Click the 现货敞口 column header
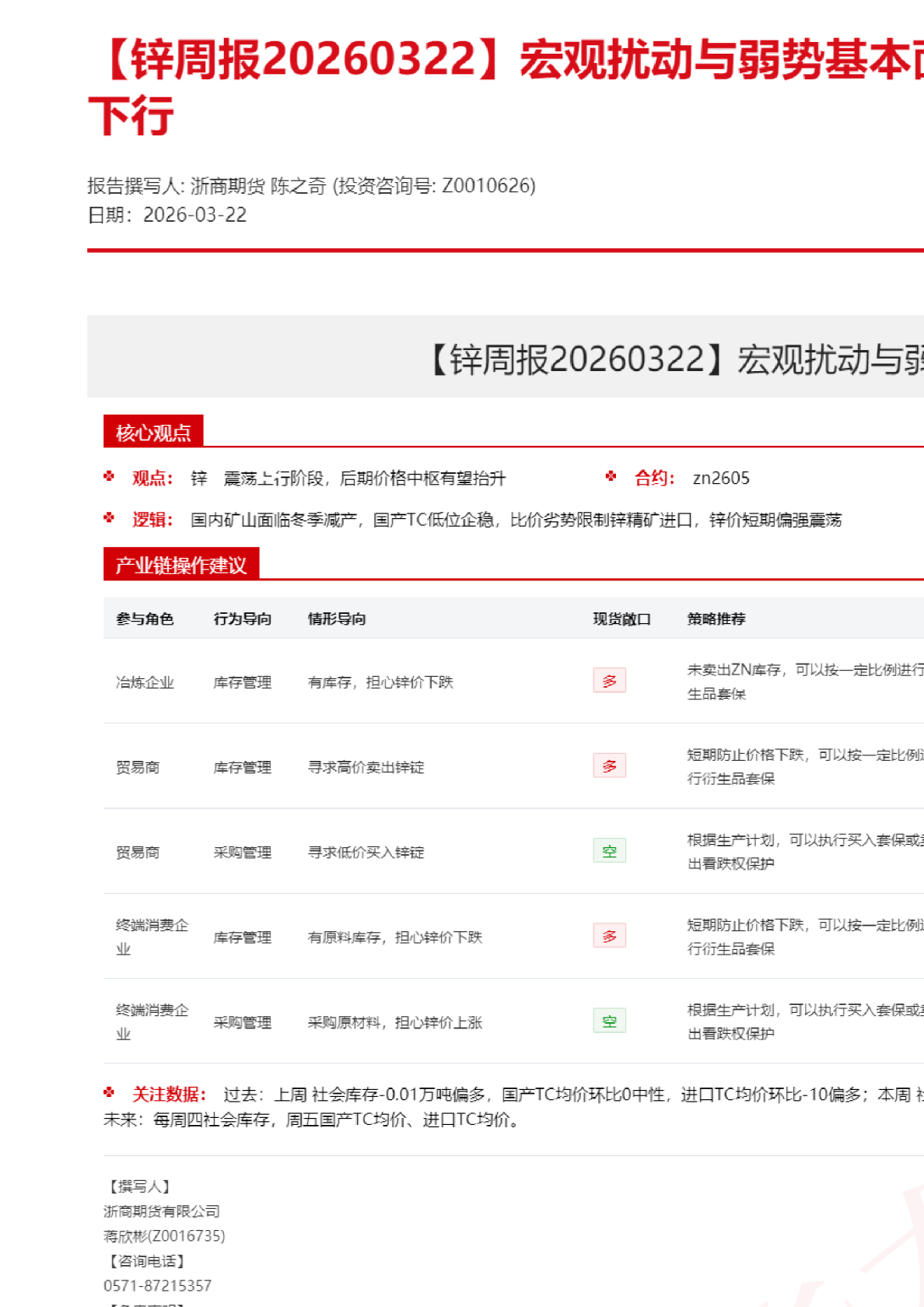The height and width of the screenshot is (1307, 924). [x=622, y=618]
